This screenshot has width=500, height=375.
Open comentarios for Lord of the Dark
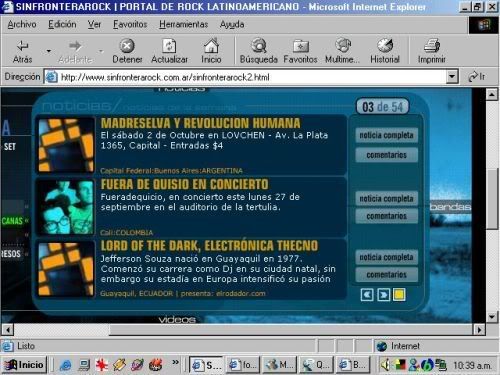click(386, 275)
